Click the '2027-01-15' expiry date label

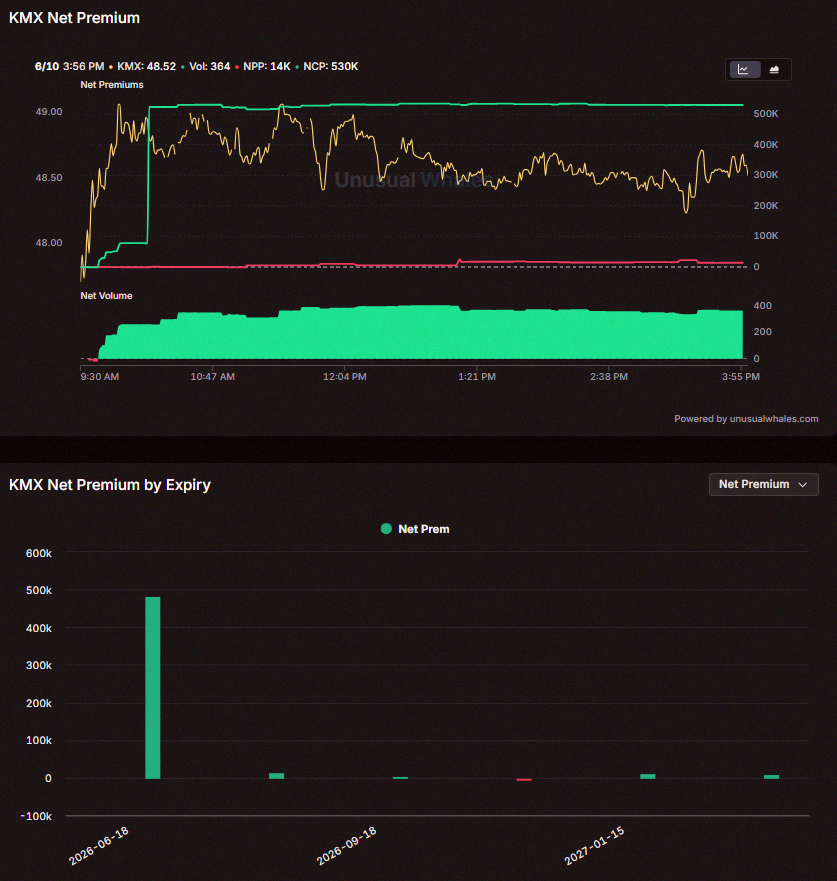tap(594, 846)
